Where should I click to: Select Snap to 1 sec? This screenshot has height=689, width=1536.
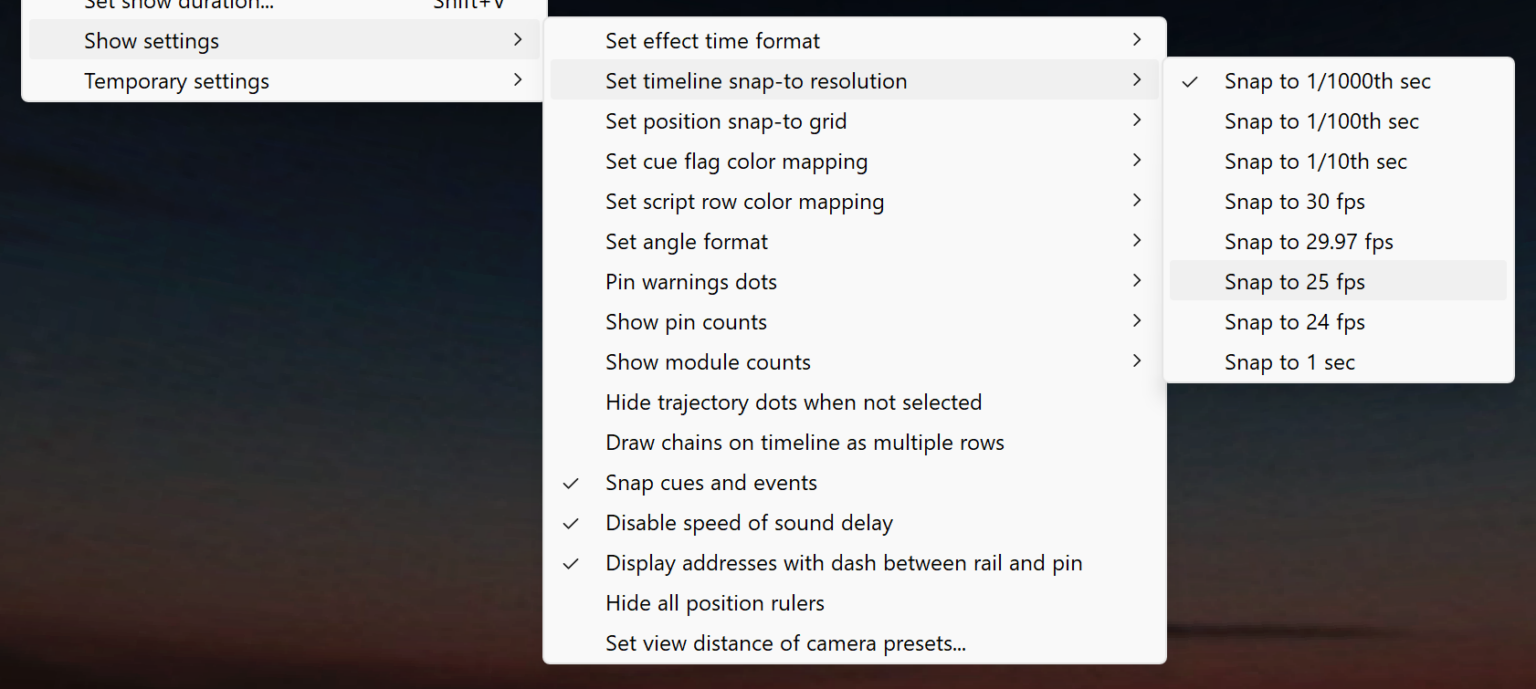tap(1289, 362)
